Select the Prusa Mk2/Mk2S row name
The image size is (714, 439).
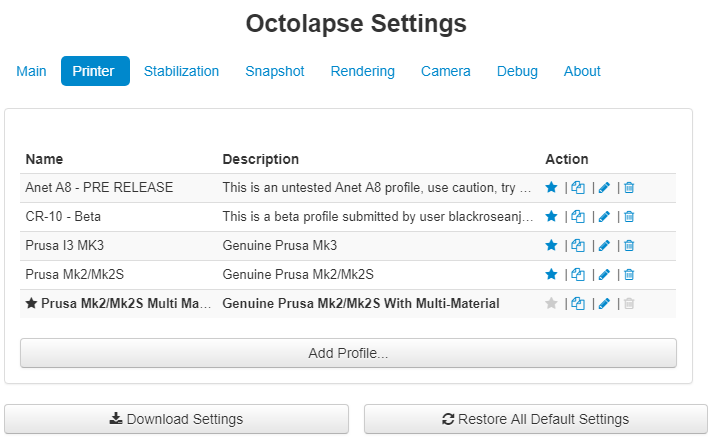tap(66, 274)
